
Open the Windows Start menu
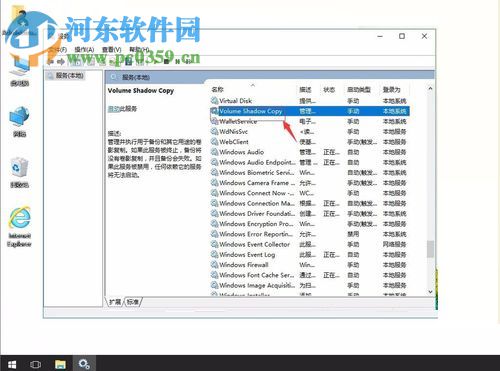[12, 364]
